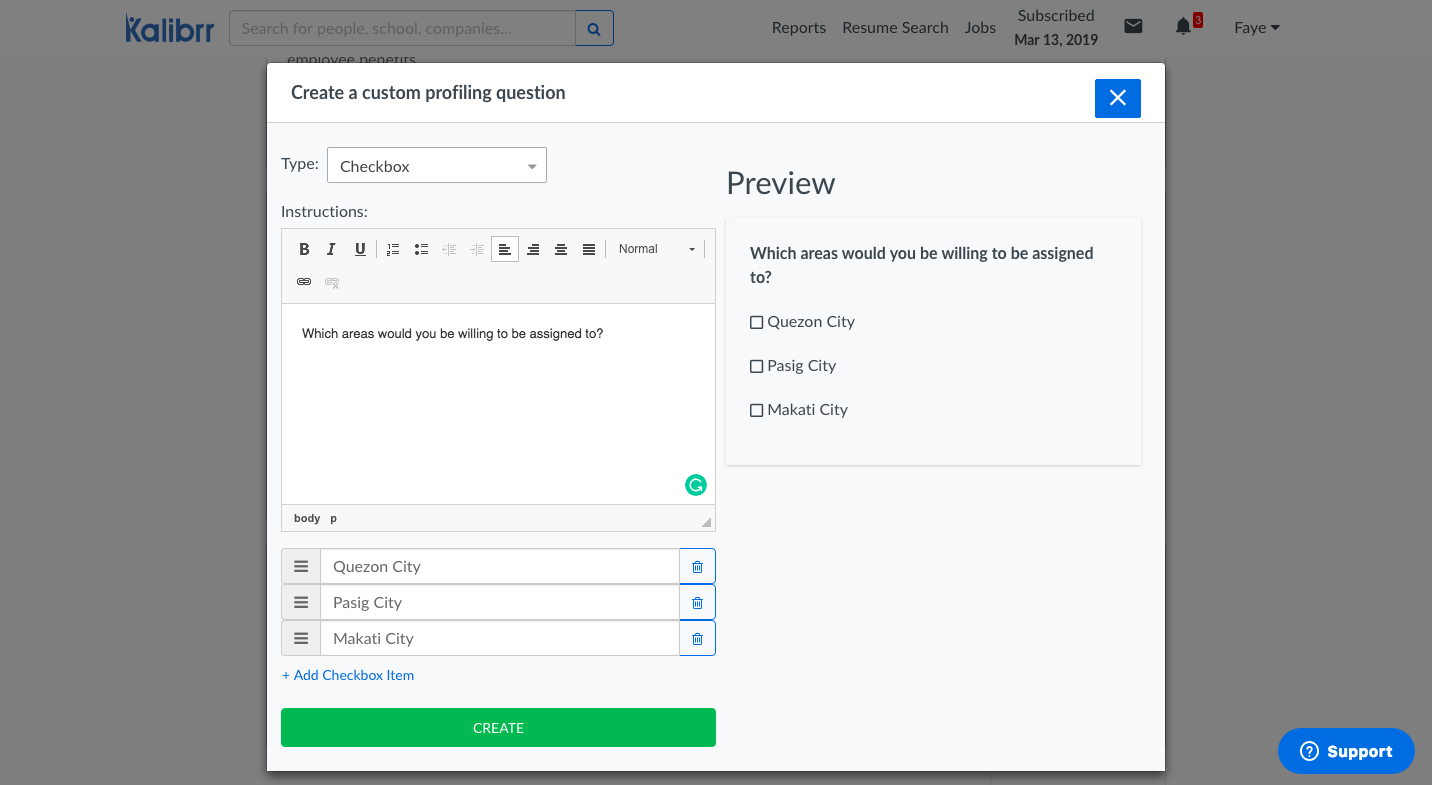Toggle bold formatting in the instructions editor
Screen dimensions: 1432x785
[x=304, y=249]
